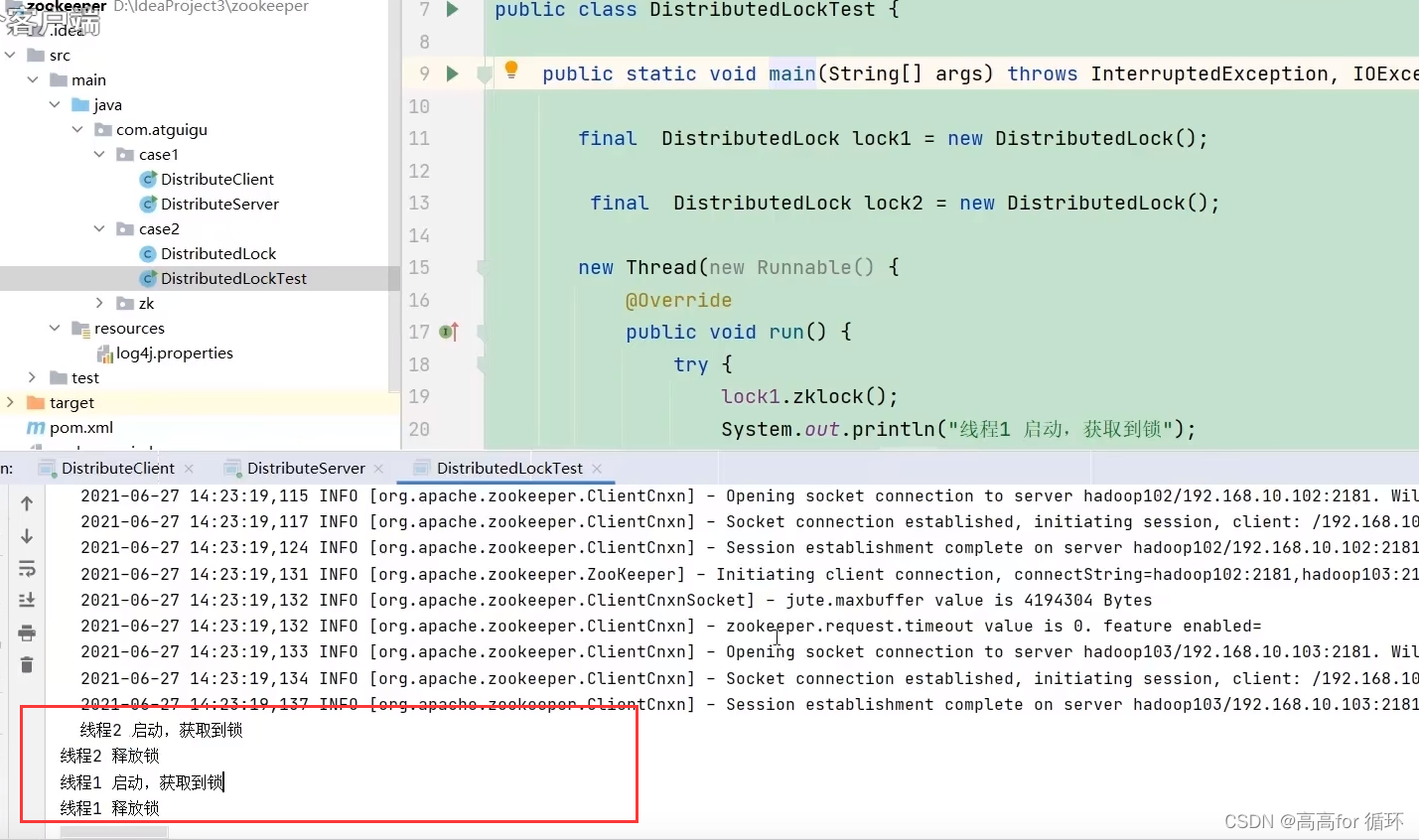Toggle soft-wrap in the console

(27, 569)
